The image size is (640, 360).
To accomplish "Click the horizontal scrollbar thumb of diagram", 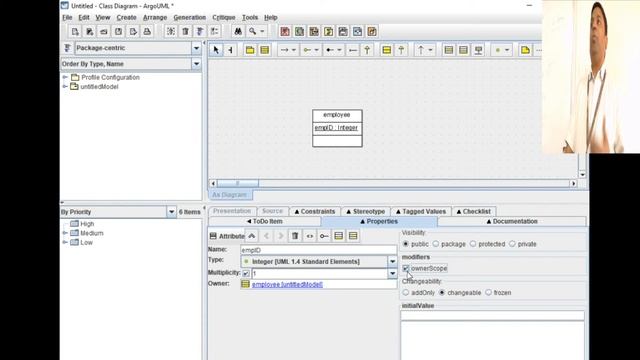I will 238,184.
